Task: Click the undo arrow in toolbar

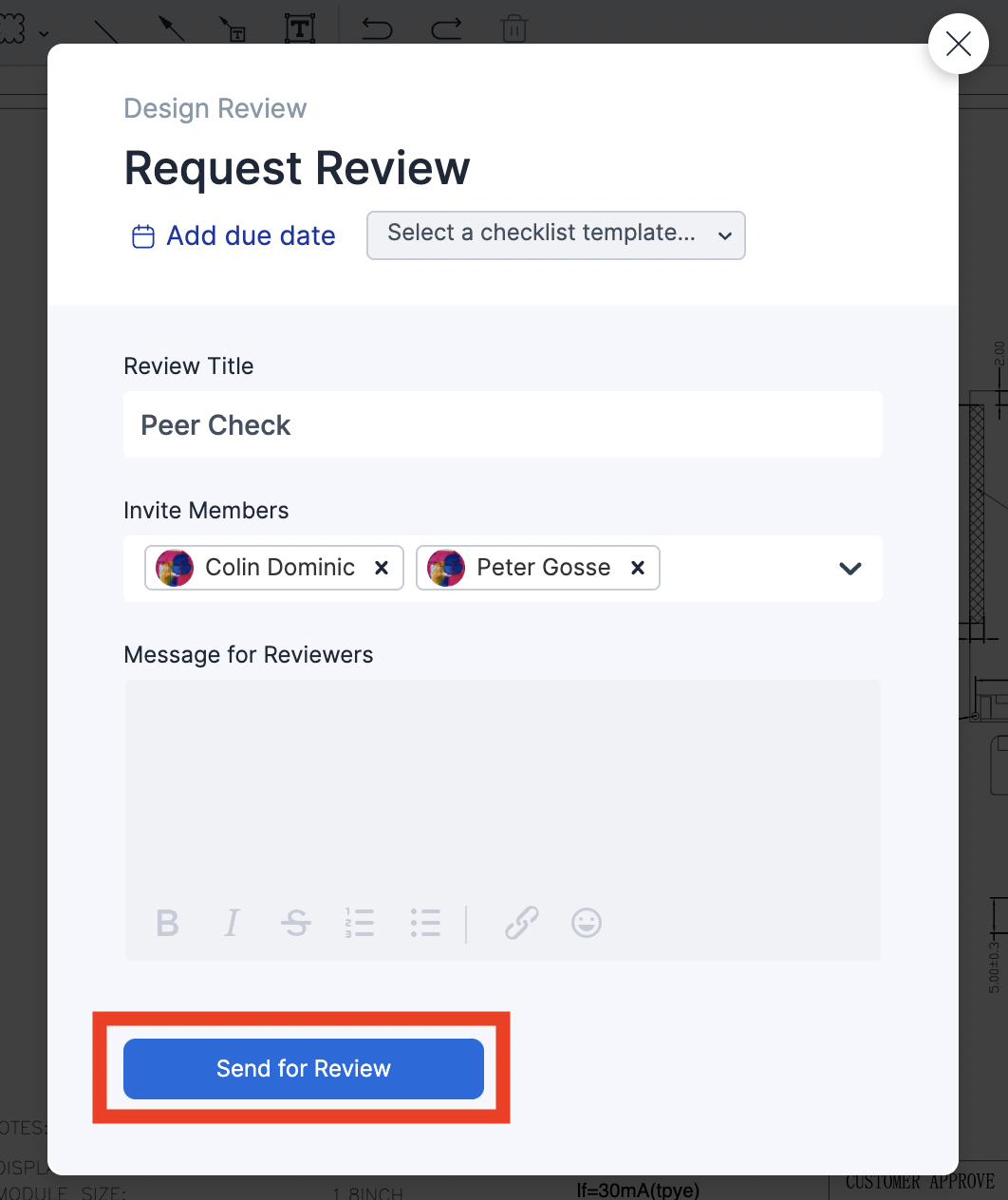Action: (x=377, y=28)
